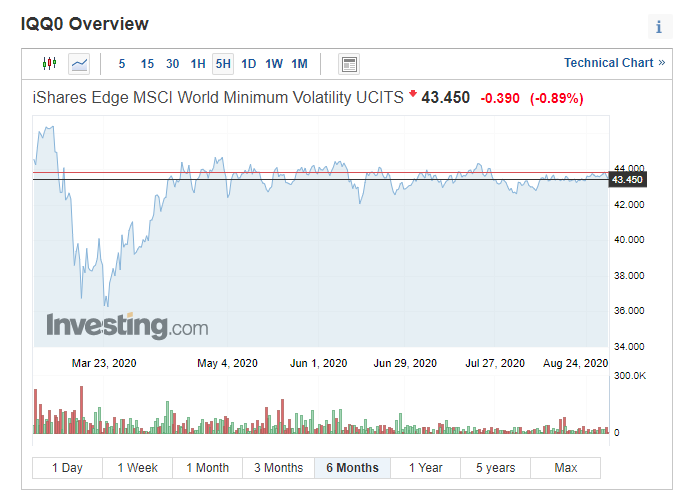This screenshot has height=501, width=689.
Task: Set chart interval to 15 minutes
Action: tap(147, 64)
